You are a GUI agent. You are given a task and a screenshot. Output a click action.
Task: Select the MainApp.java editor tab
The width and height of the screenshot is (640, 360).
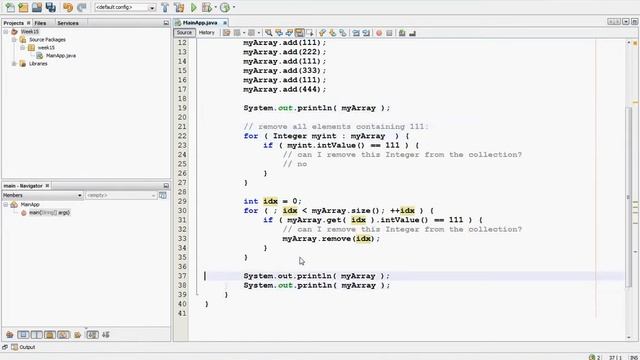point(200,23)
